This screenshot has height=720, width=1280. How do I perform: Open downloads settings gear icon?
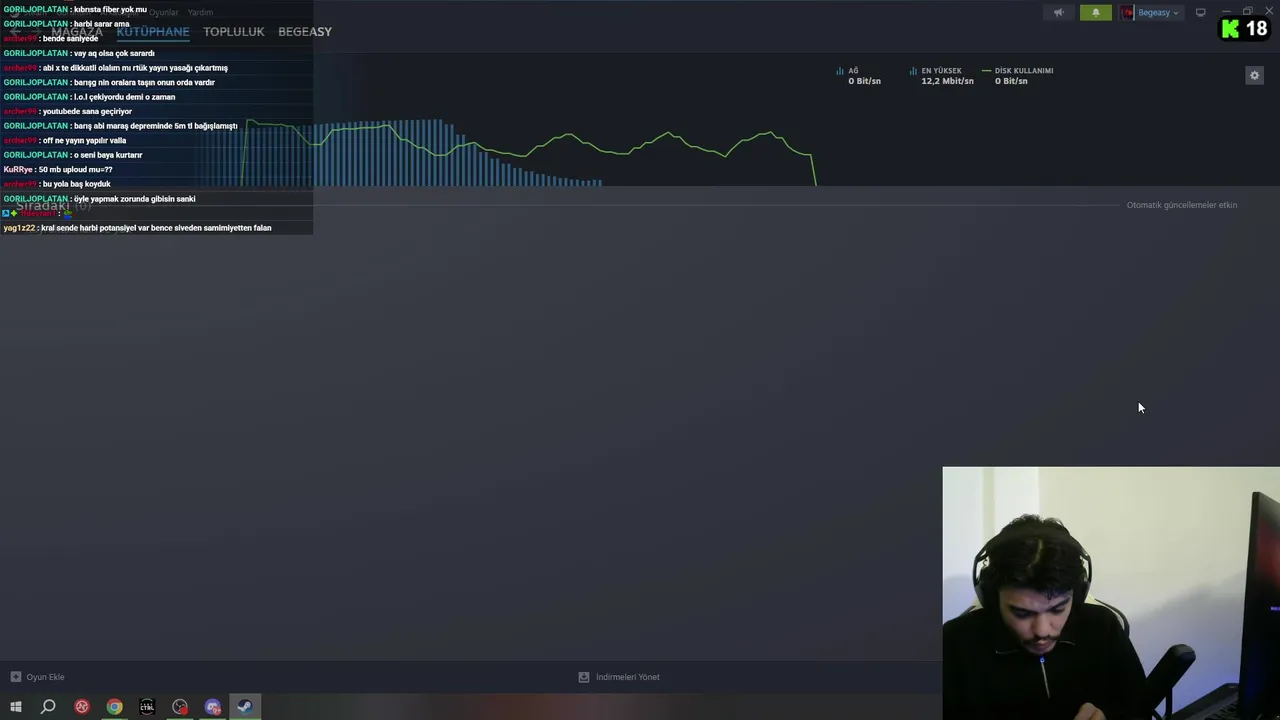pos(1254,75)
